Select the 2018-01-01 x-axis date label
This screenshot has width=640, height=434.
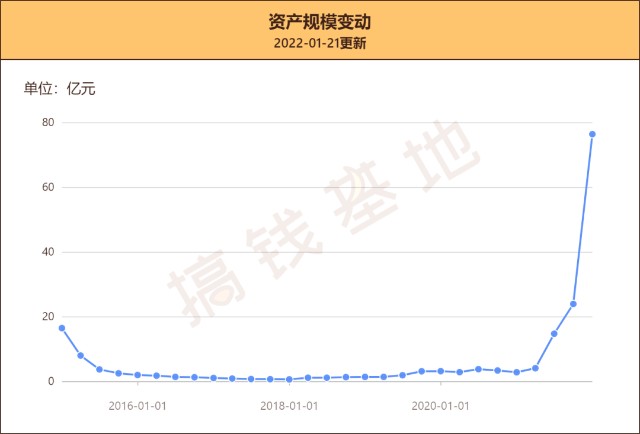289,406
